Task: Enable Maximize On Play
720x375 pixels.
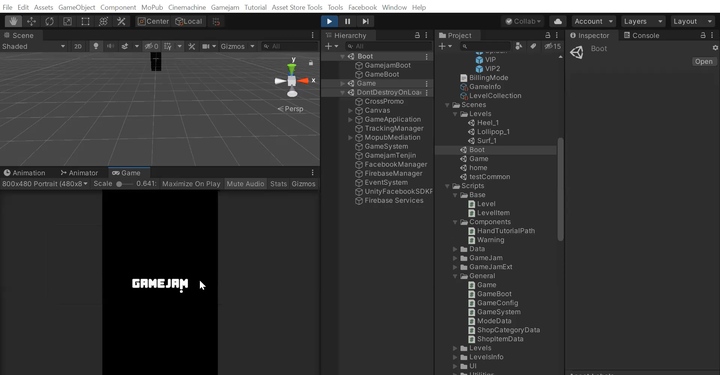Action: [191, 184]
